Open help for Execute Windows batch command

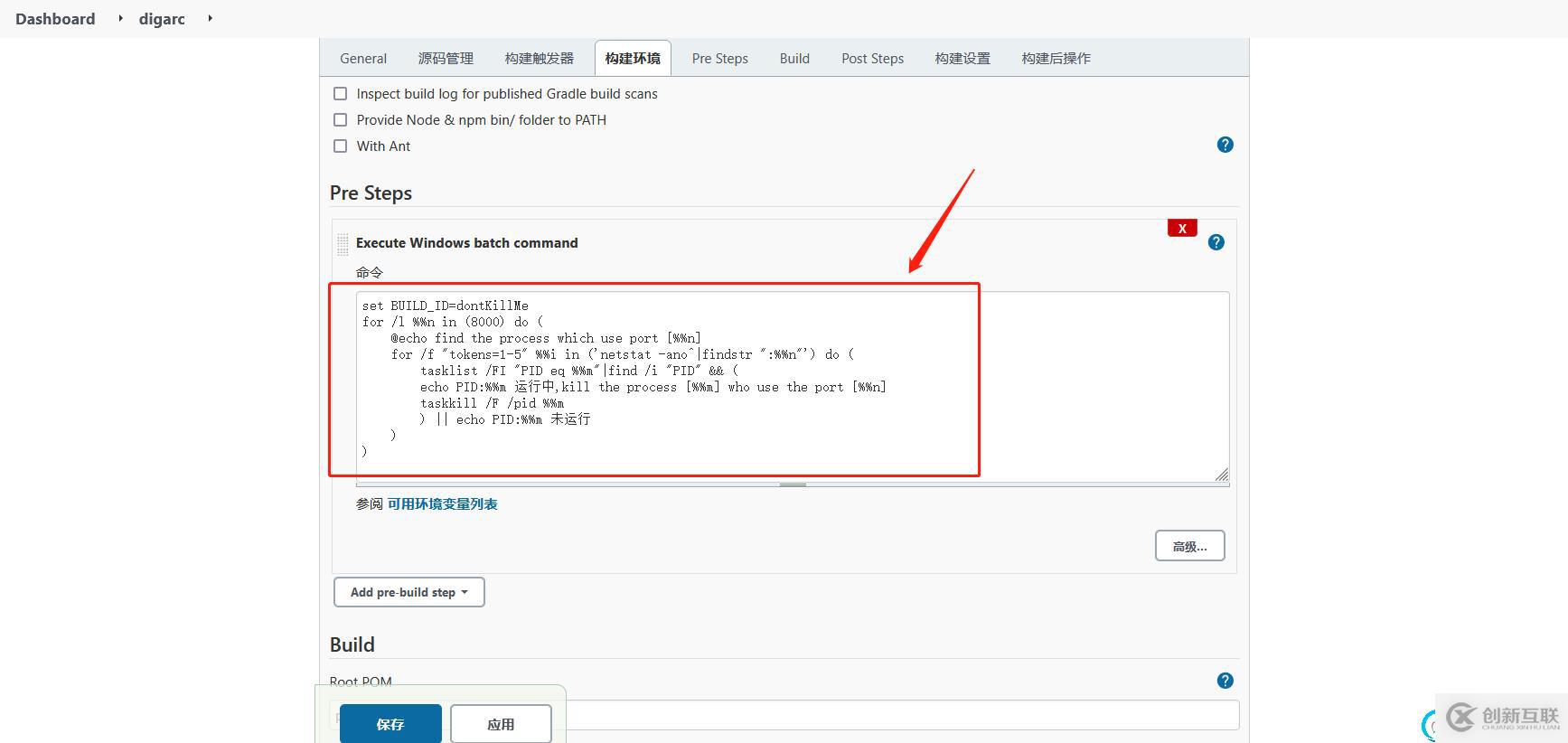point(1216,242)
